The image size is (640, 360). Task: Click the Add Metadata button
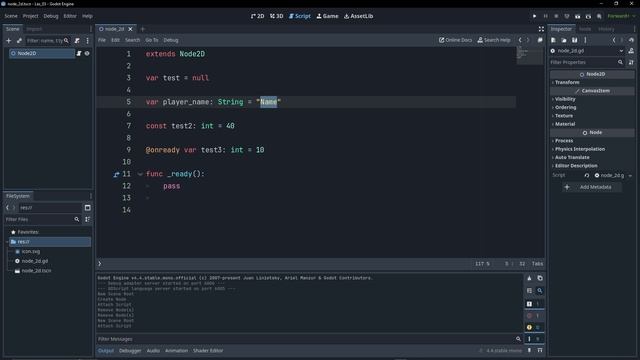click(592, 187)
